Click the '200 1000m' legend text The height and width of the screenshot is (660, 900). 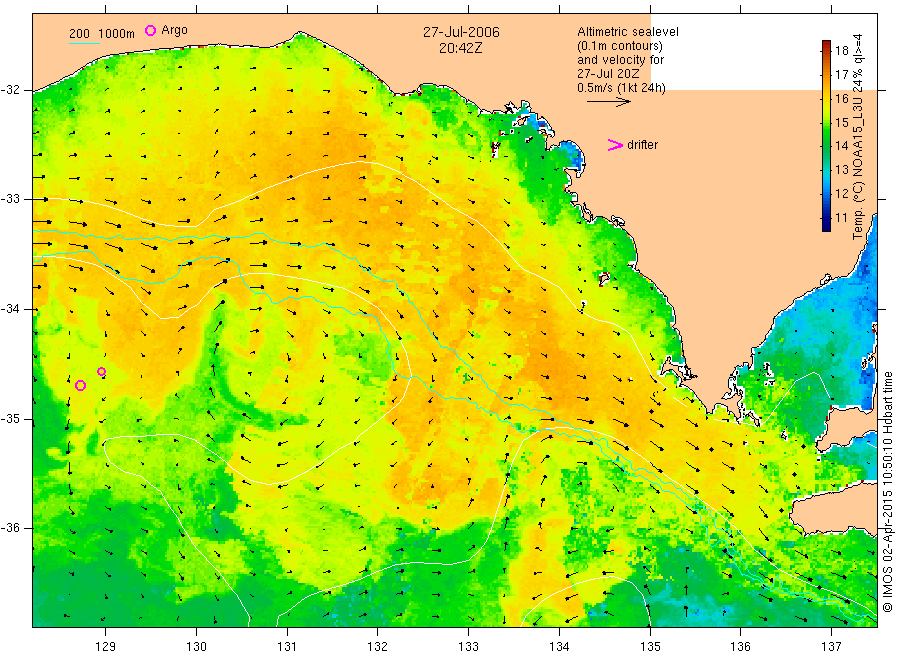coord(102,34)
